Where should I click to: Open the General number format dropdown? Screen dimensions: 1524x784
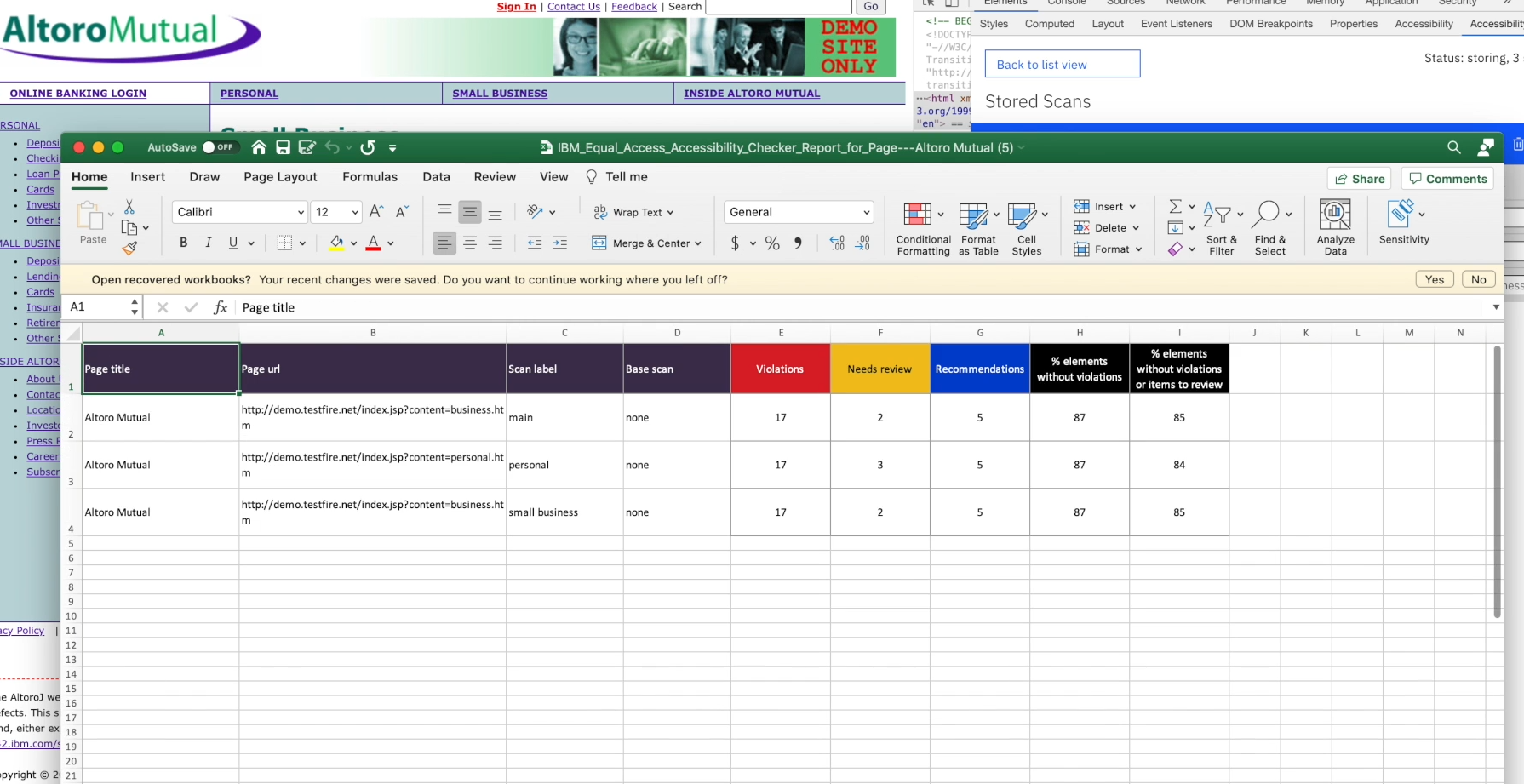[x=867, y=212]
